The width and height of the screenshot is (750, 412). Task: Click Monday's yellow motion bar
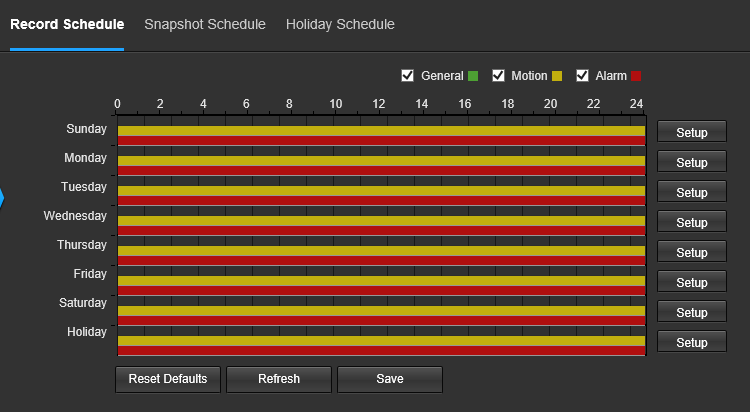(x=381, y=161)
